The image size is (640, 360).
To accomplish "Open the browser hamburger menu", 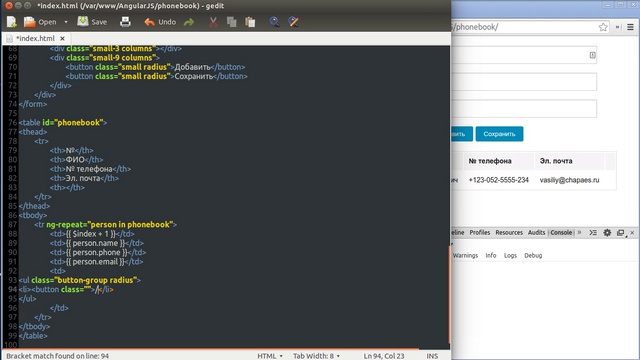I will [x=630, y=27].
